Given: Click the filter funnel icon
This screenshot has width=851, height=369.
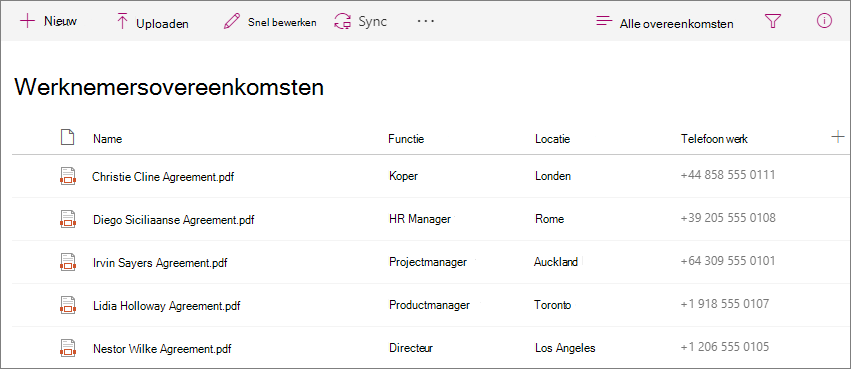Looking at the screenshot, I should (772, 22).
